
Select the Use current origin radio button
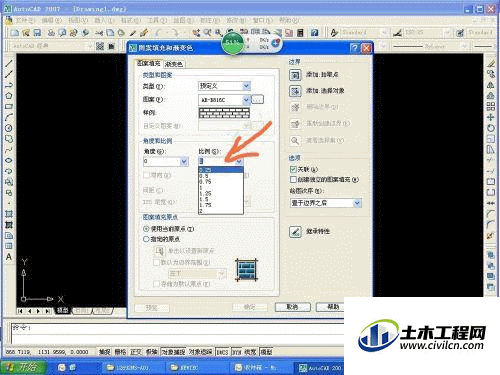click(x=146, y=229)
